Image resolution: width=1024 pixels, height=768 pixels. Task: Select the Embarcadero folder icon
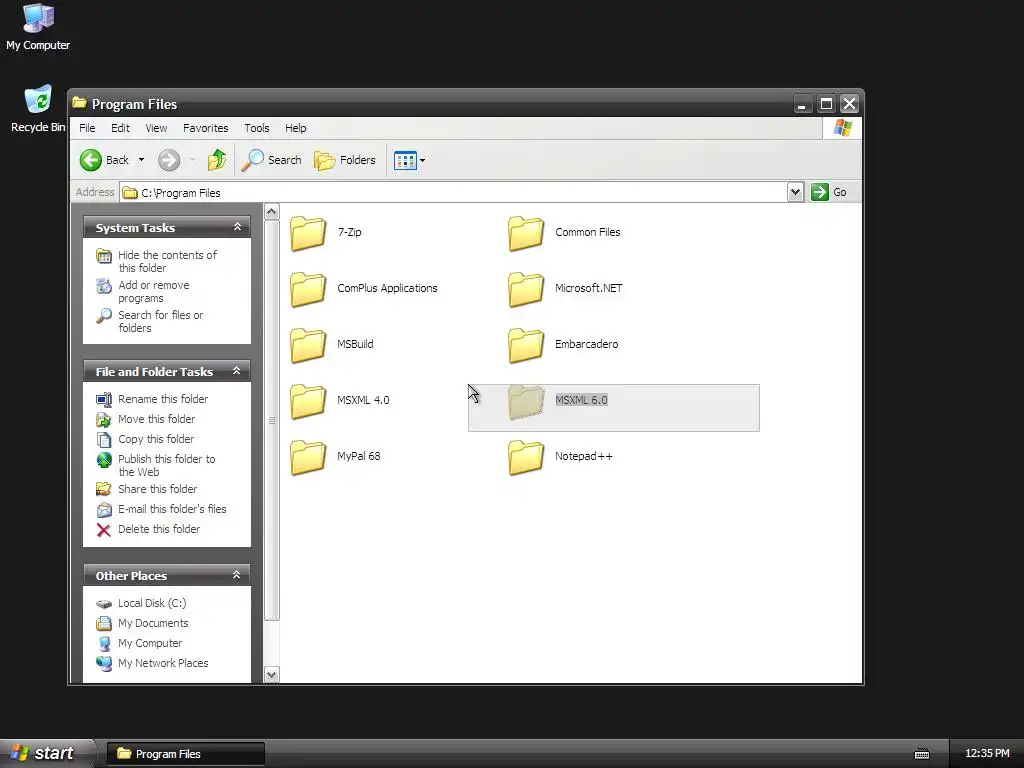click(x=526, y=345)
